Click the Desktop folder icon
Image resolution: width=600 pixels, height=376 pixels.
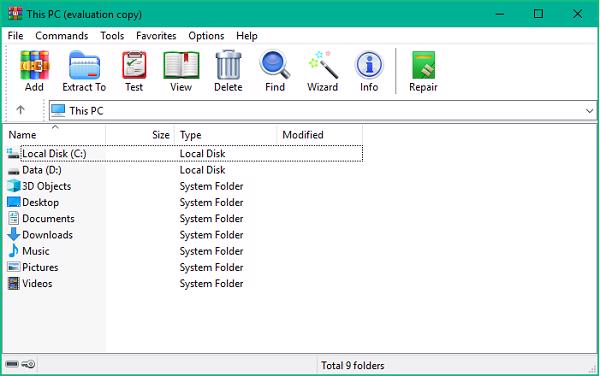(14, 202)
